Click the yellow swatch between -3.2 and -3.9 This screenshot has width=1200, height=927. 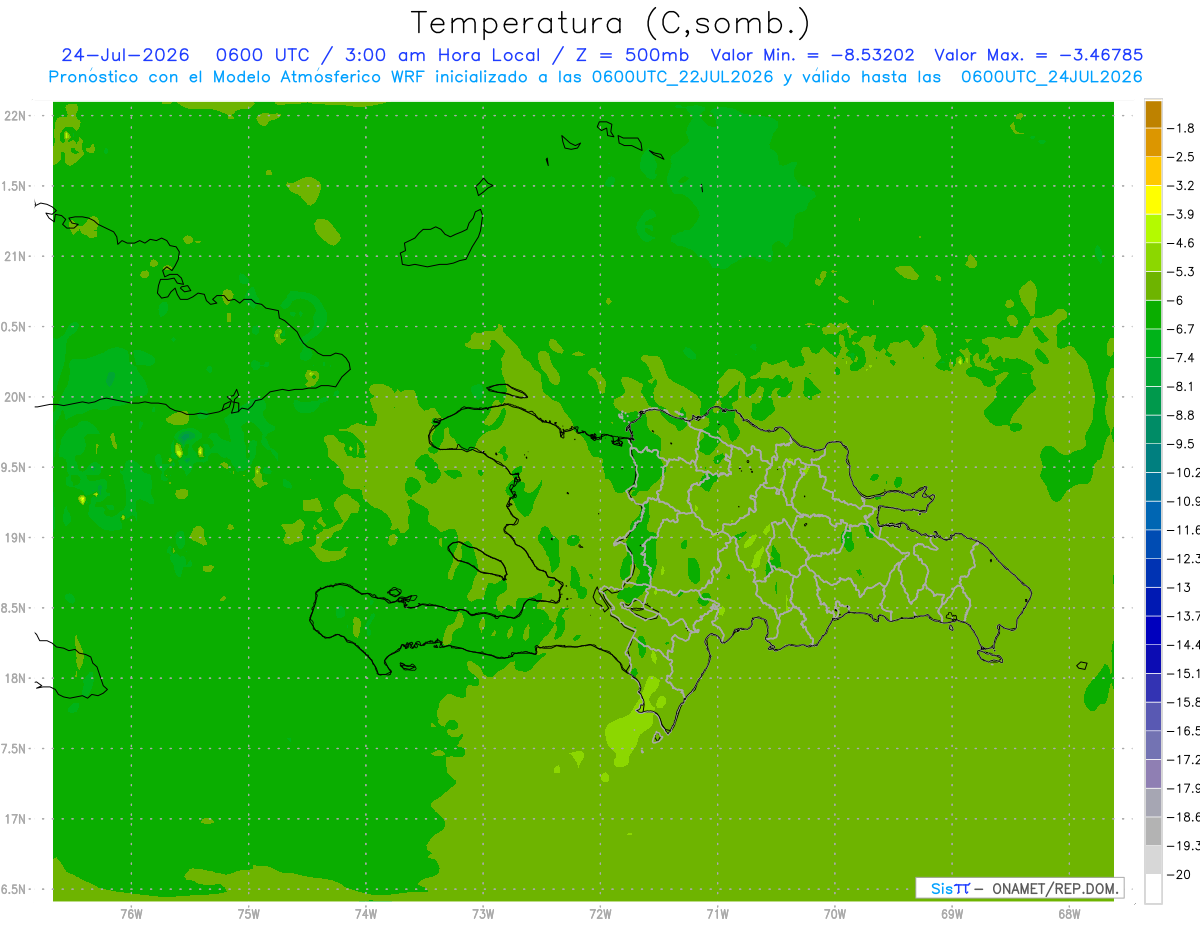(1153, 200)
